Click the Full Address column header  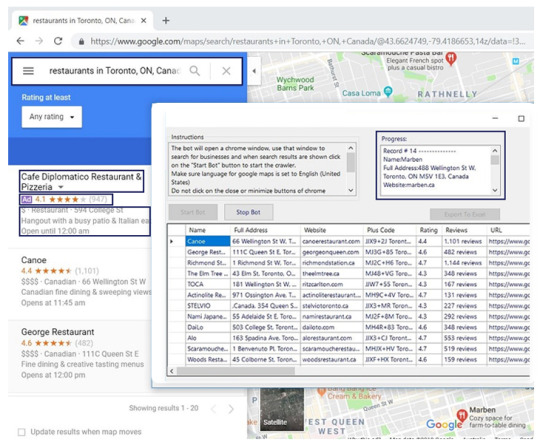(265, 230)
